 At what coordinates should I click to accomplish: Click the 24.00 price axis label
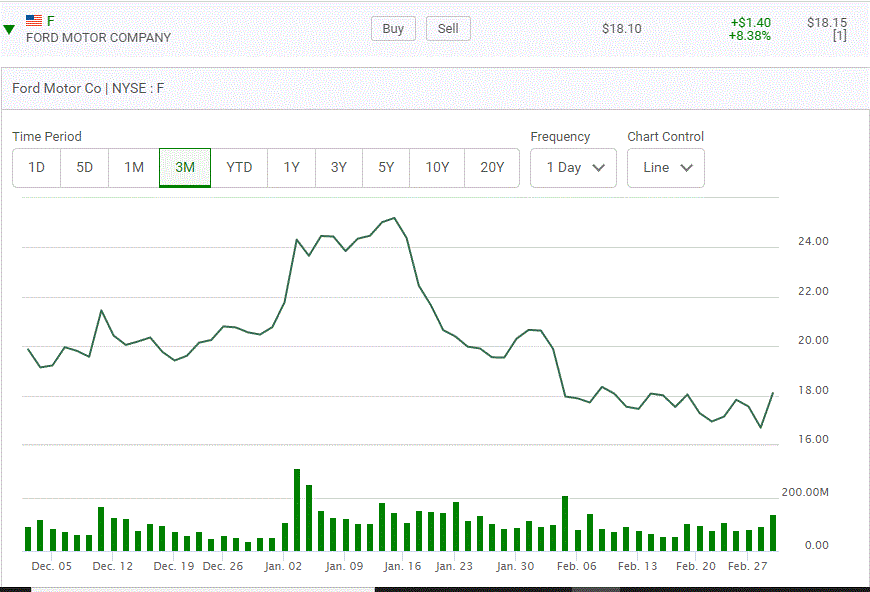pyautogui.click(x=813, y=241)
